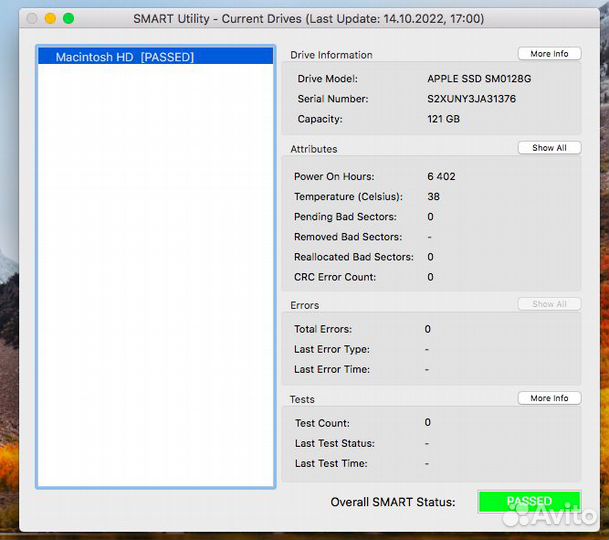Click the Last Error Type label
The image size is (609, 540).
pos(332,350)
